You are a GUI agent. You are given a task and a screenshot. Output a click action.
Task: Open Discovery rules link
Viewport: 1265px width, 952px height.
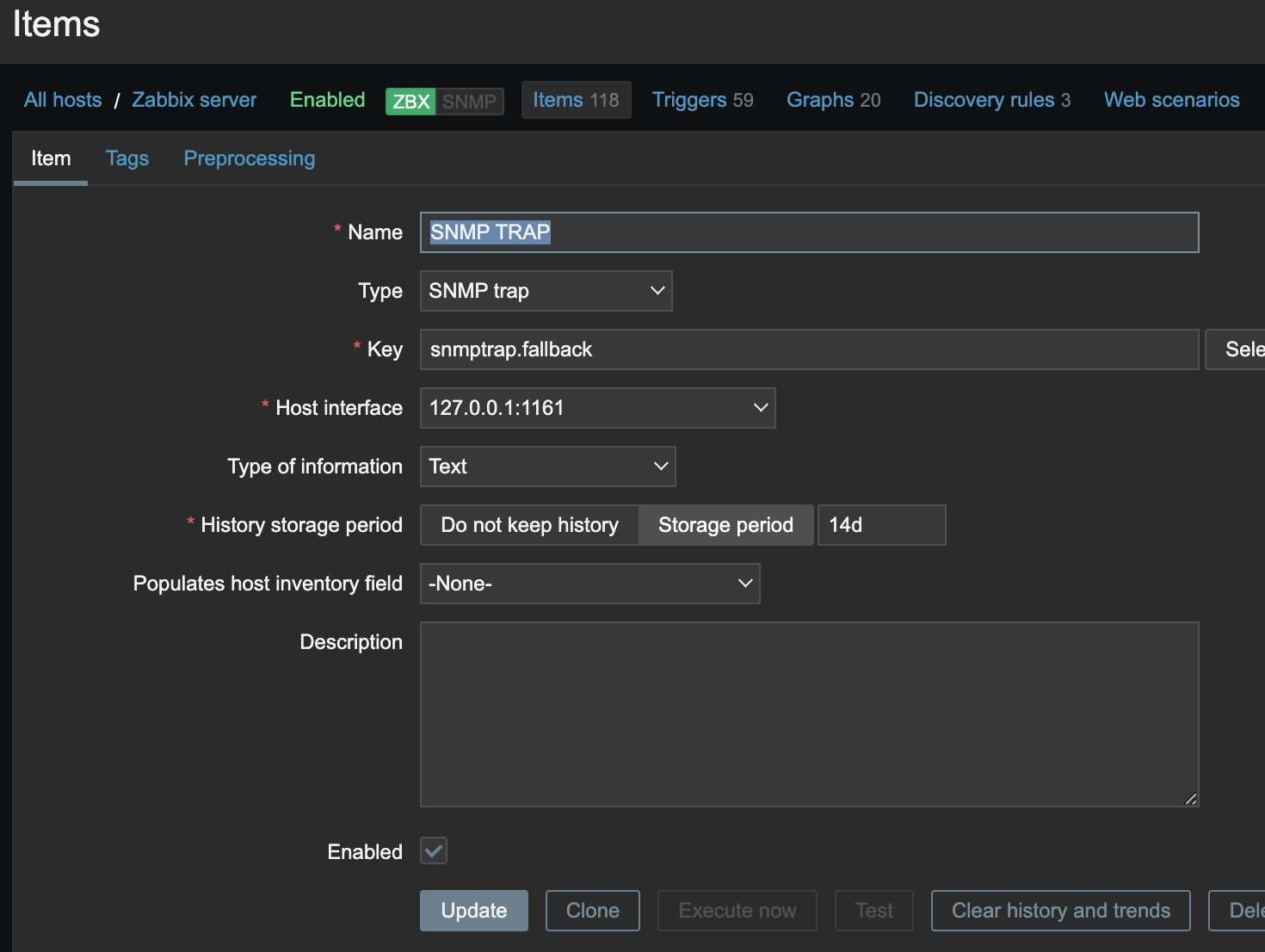[x=991, y=100]
